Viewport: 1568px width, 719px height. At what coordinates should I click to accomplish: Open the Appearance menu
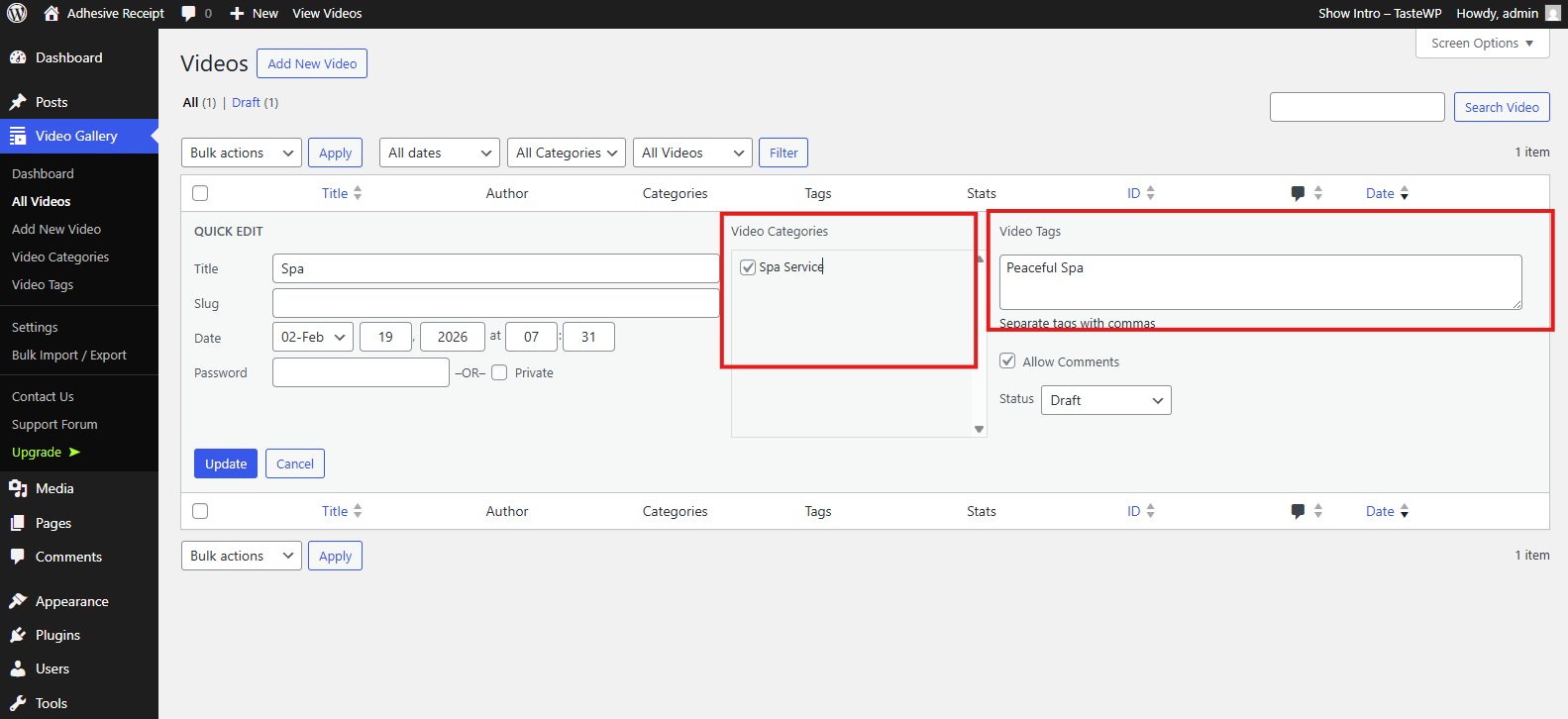pos(71,601)
